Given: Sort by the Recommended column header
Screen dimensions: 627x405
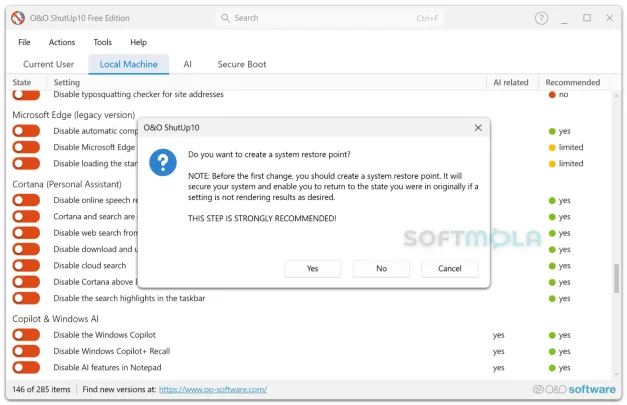Looking at the screenshot, I should tap(573, 82).
